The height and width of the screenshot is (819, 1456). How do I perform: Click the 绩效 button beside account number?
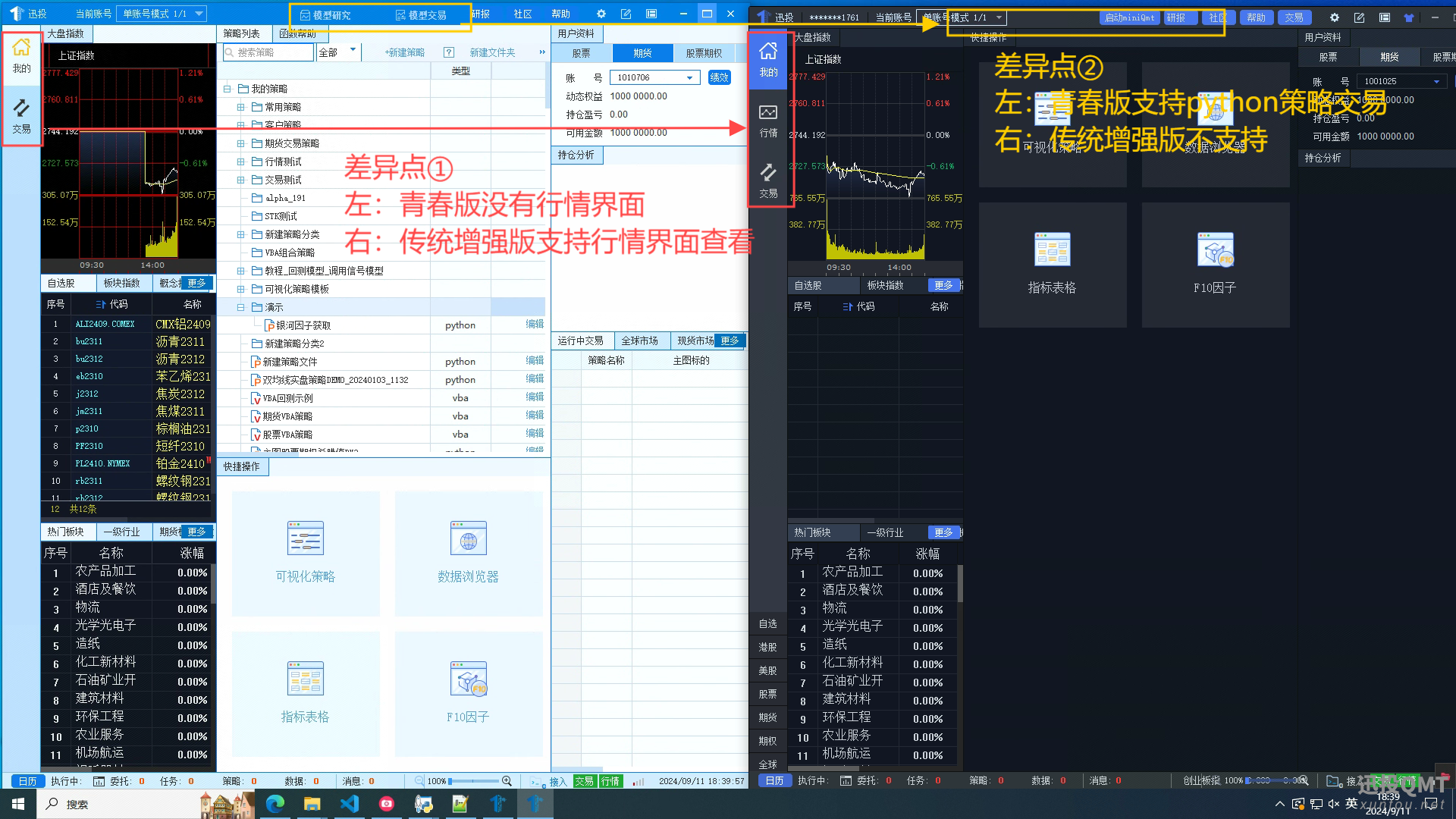(719, 77)
